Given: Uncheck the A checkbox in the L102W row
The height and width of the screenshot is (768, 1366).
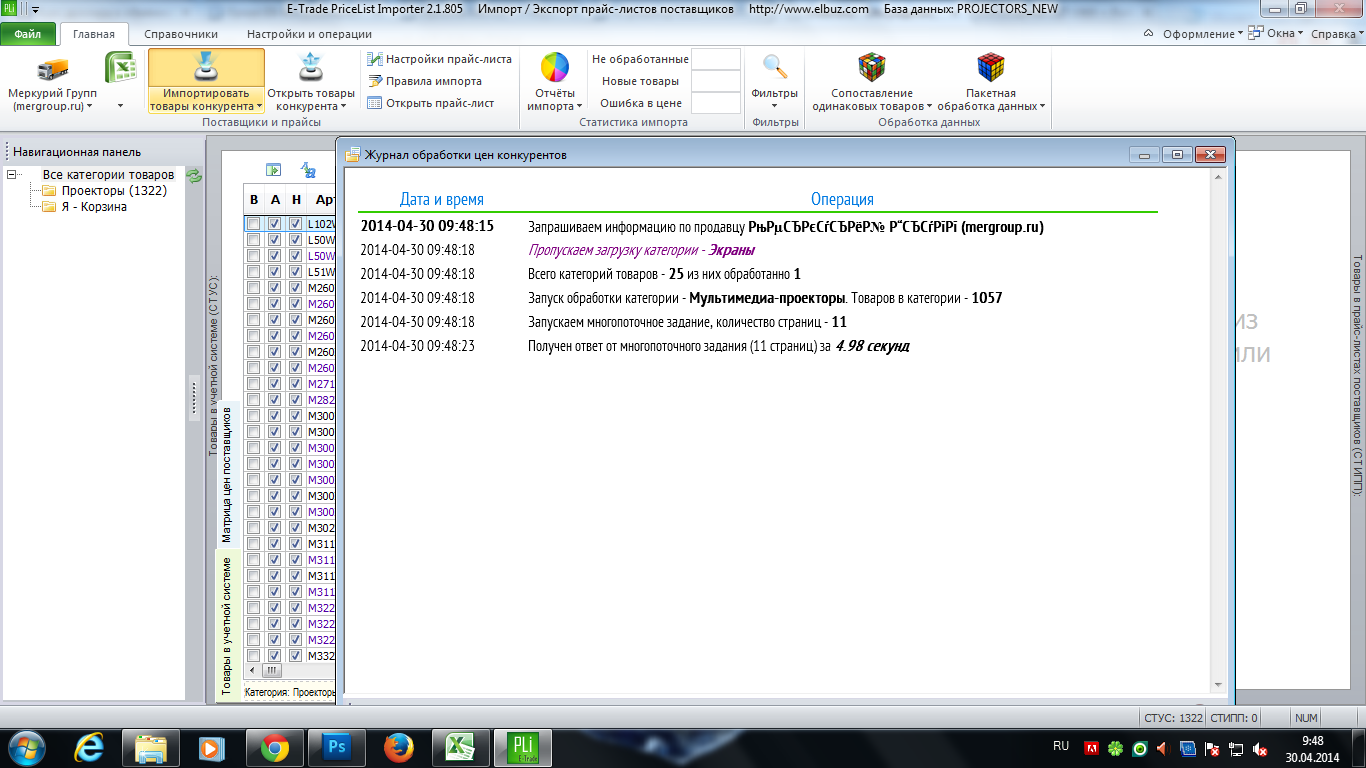Looking at the screenshot, I should pyautogui.click(x=275, y=224).
